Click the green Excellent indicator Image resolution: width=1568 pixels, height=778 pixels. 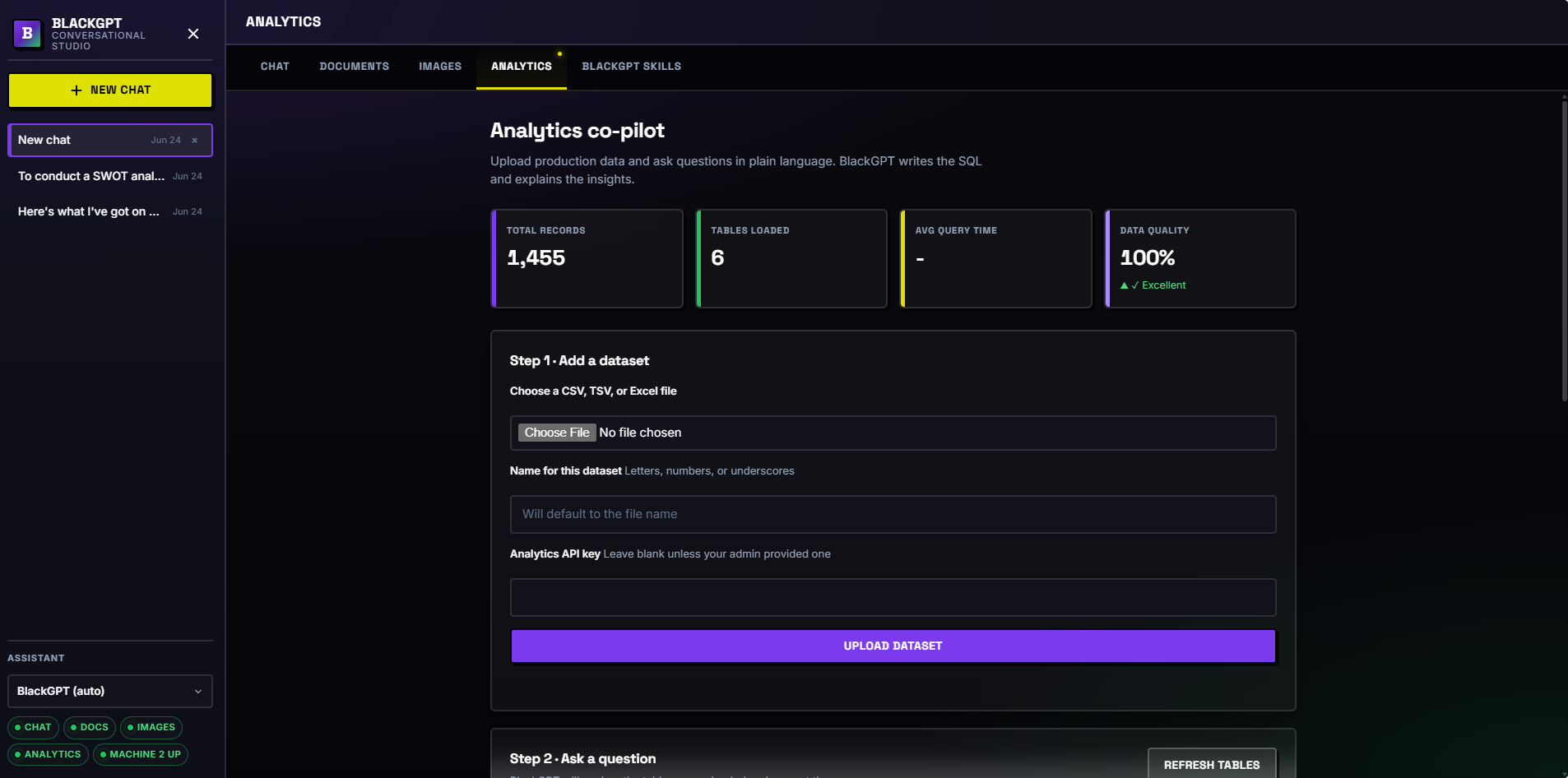(1153, 285)
